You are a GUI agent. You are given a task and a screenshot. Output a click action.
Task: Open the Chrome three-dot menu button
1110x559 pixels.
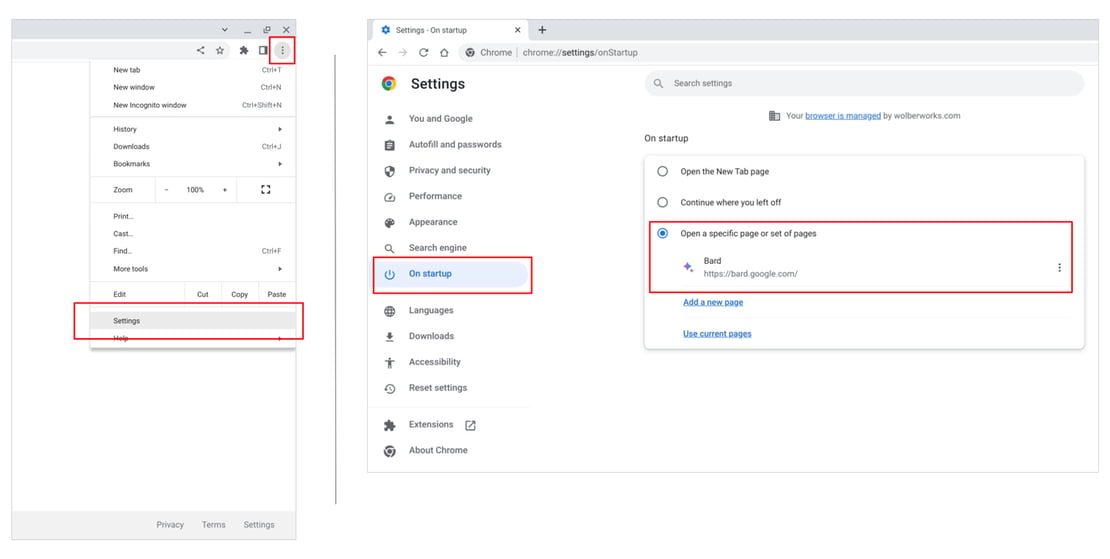(x=282, y=50)
